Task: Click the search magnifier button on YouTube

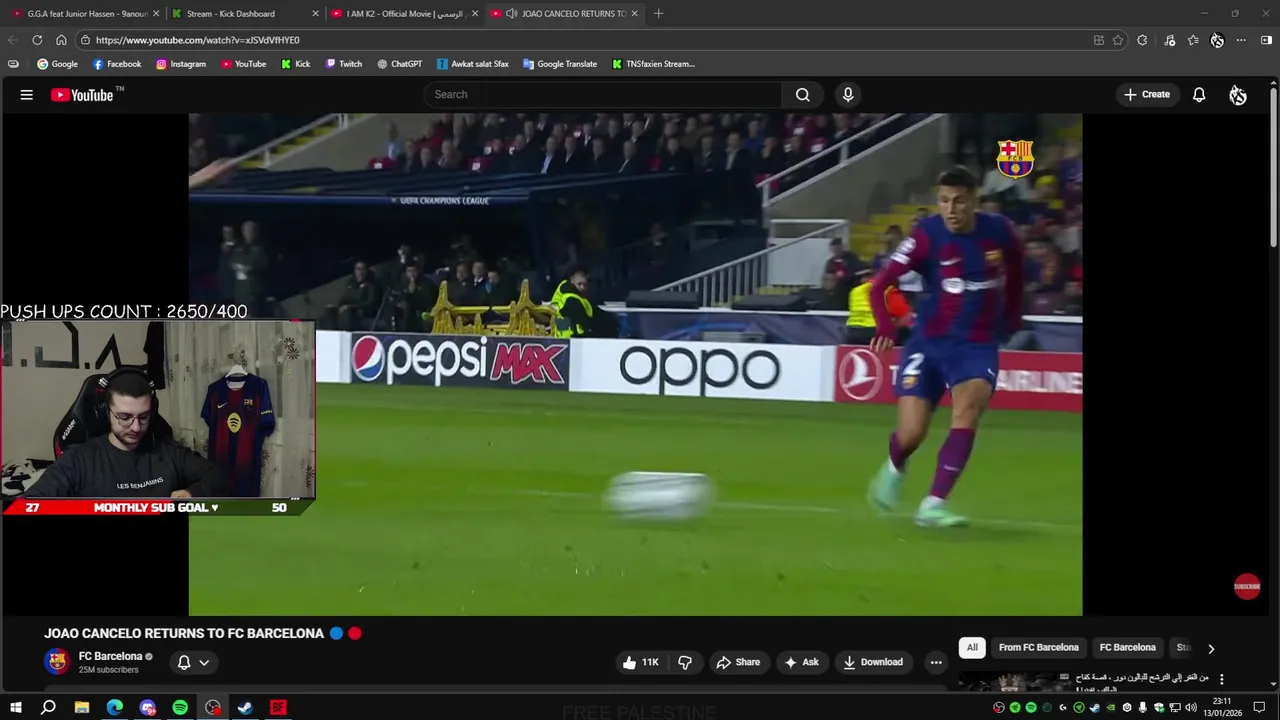Action: click(x=802, y=95)
